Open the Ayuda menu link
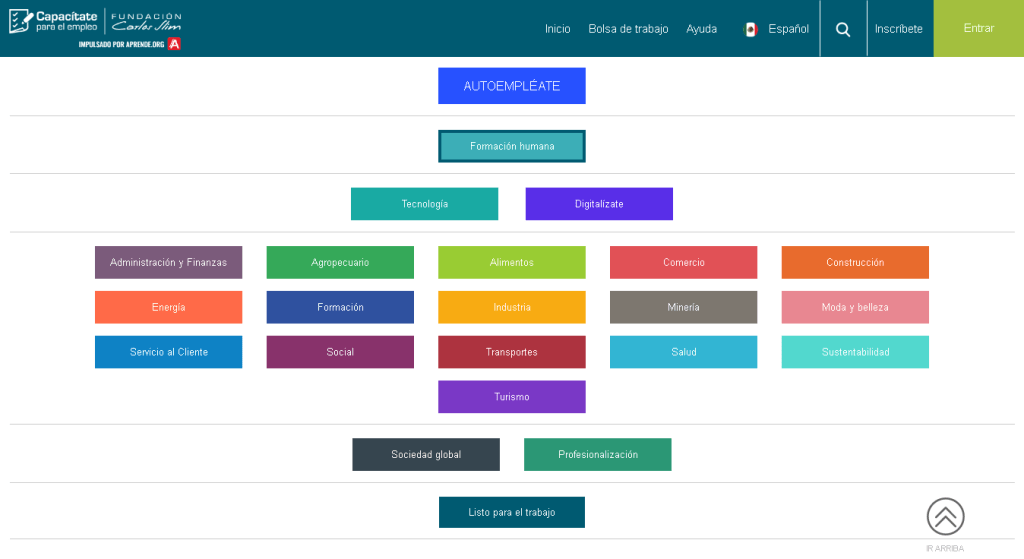Image resolution: width=1024 pixels, height=559 pixels. (x=701, y=29)
